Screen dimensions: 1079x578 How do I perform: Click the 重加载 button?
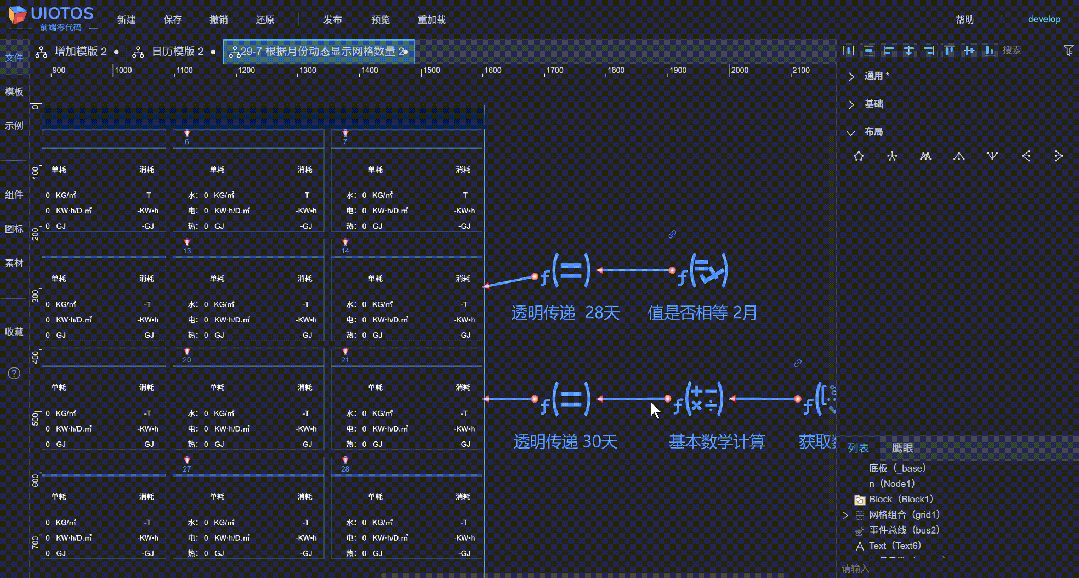431,20
